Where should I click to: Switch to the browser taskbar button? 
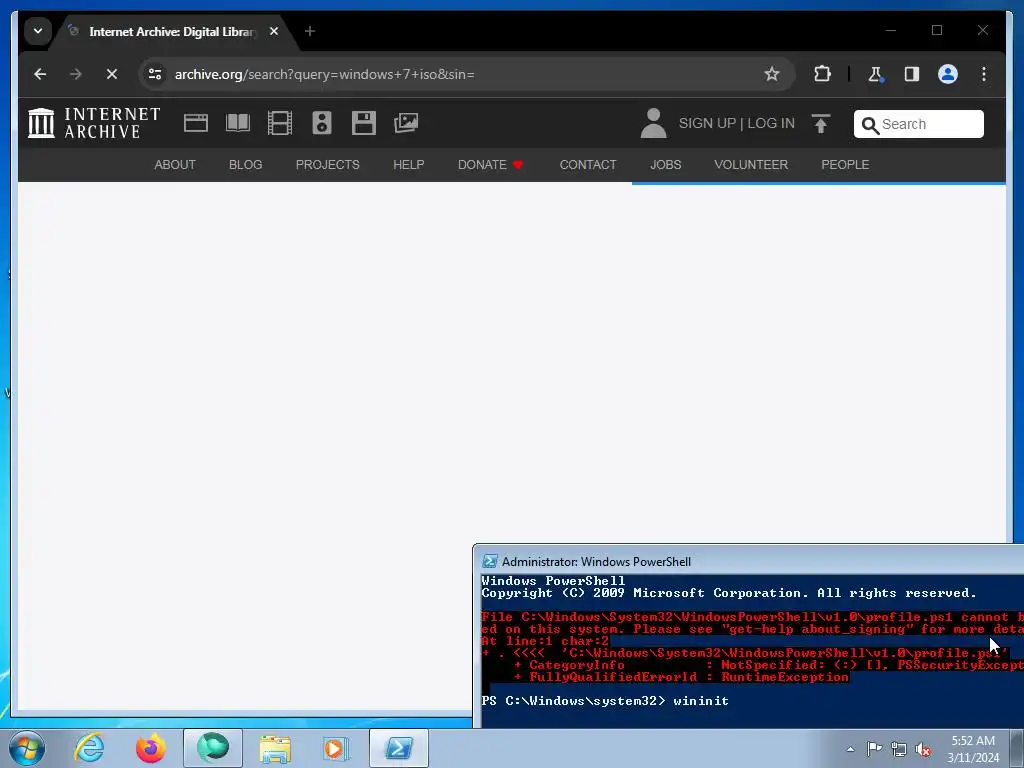[x=213, y=748]
